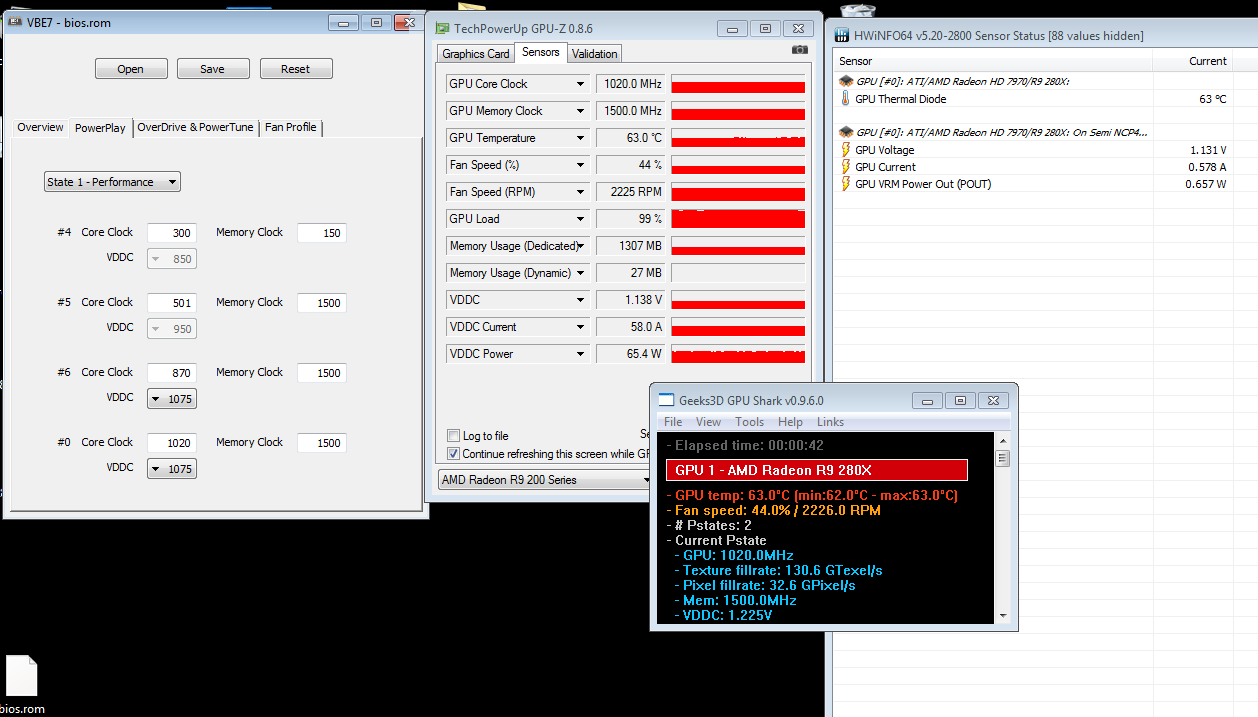Click the Save button in VBE7
This screenshot has width=1258, height=717.
213,69
